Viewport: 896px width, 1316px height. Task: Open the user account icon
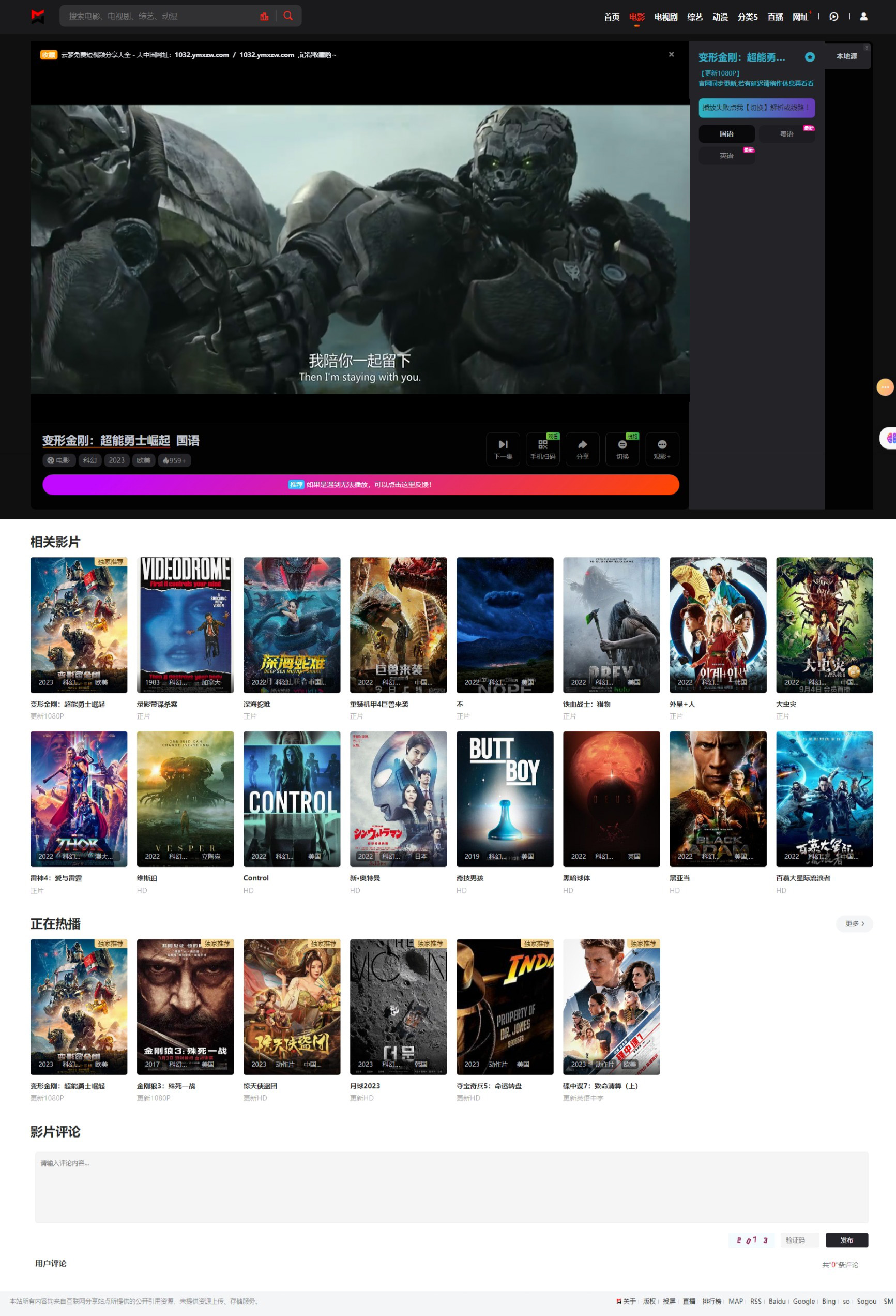pyautogui.click(x=864, y=17)
